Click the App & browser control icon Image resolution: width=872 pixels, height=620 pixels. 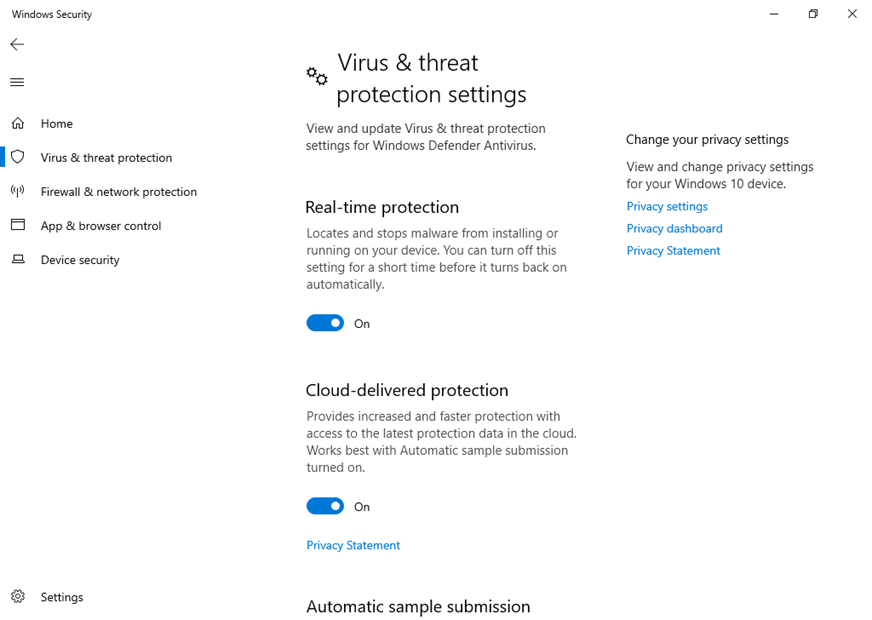(16, 225)
